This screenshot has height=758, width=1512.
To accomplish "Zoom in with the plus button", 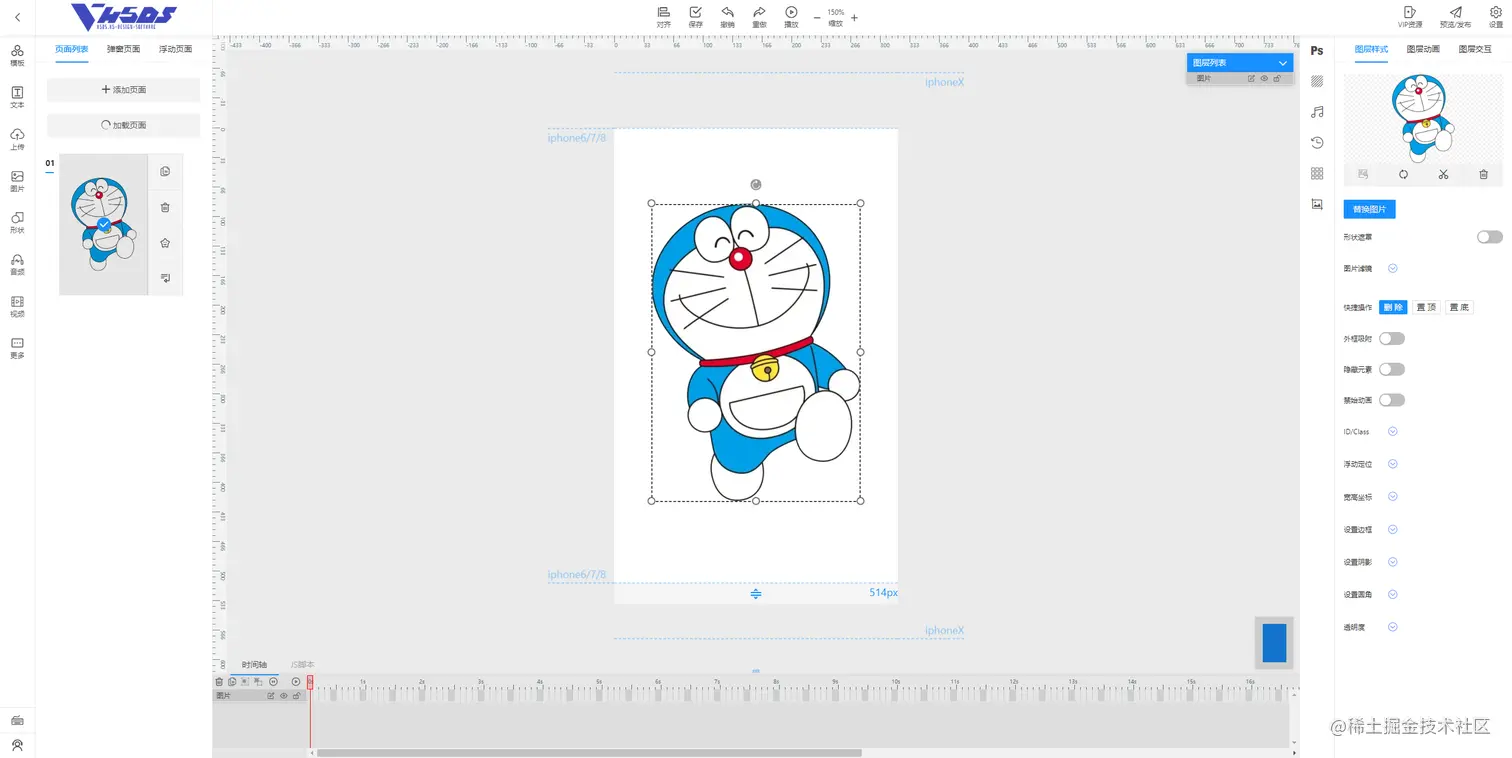I will pyautogui.click(x=854, y=17).
